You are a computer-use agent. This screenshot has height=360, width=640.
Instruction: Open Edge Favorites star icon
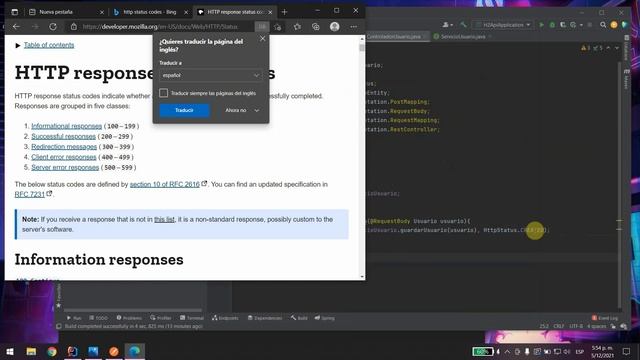[297, 27]
